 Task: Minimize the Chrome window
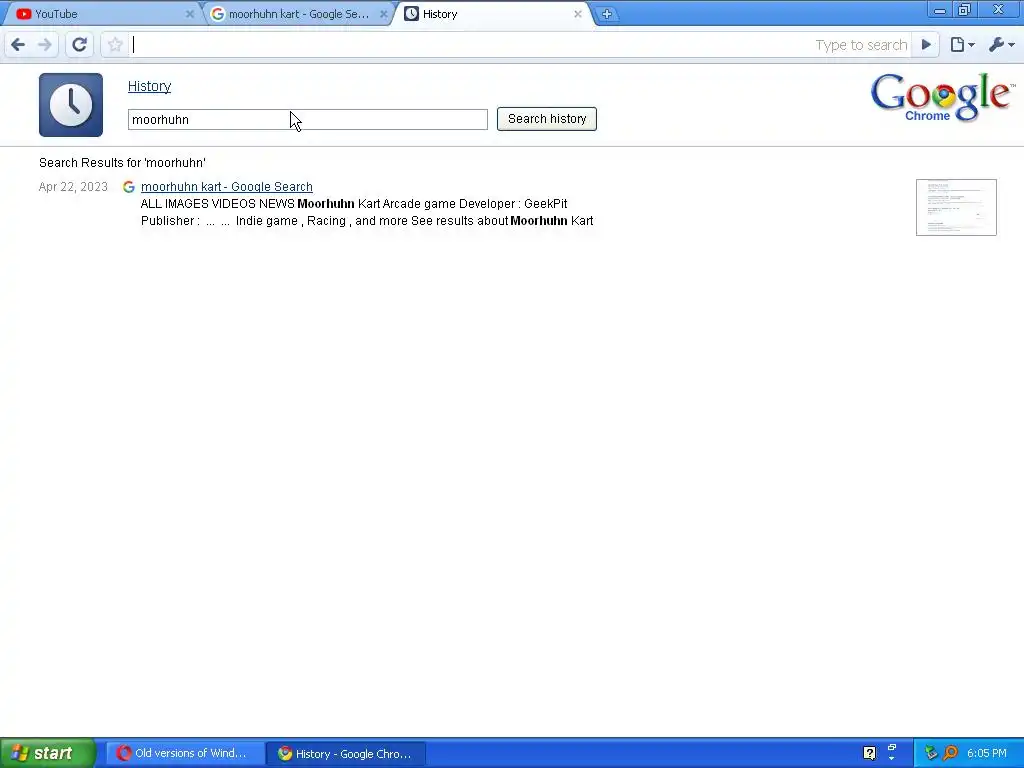pyautogui.click(x=940, y=10)
